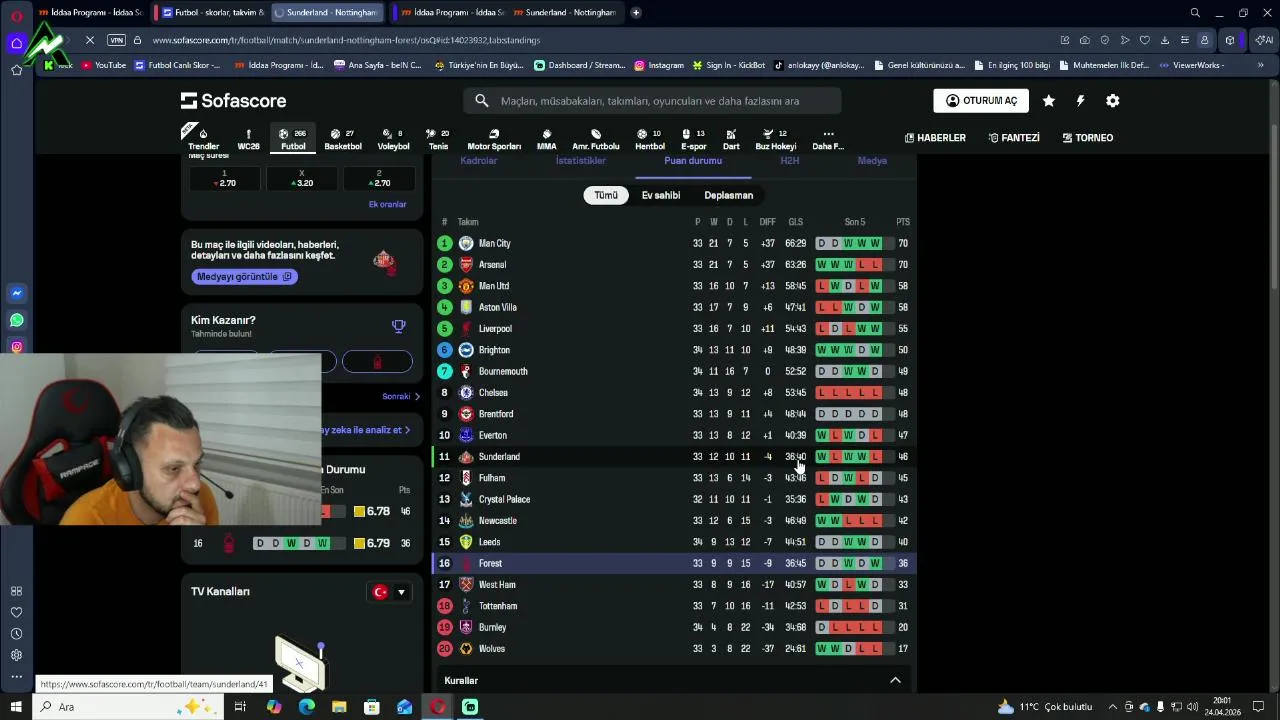Viewport: 1280px width, 720px height.
Task: Open new browser tab plus button
Action: [x=636, y=13]
